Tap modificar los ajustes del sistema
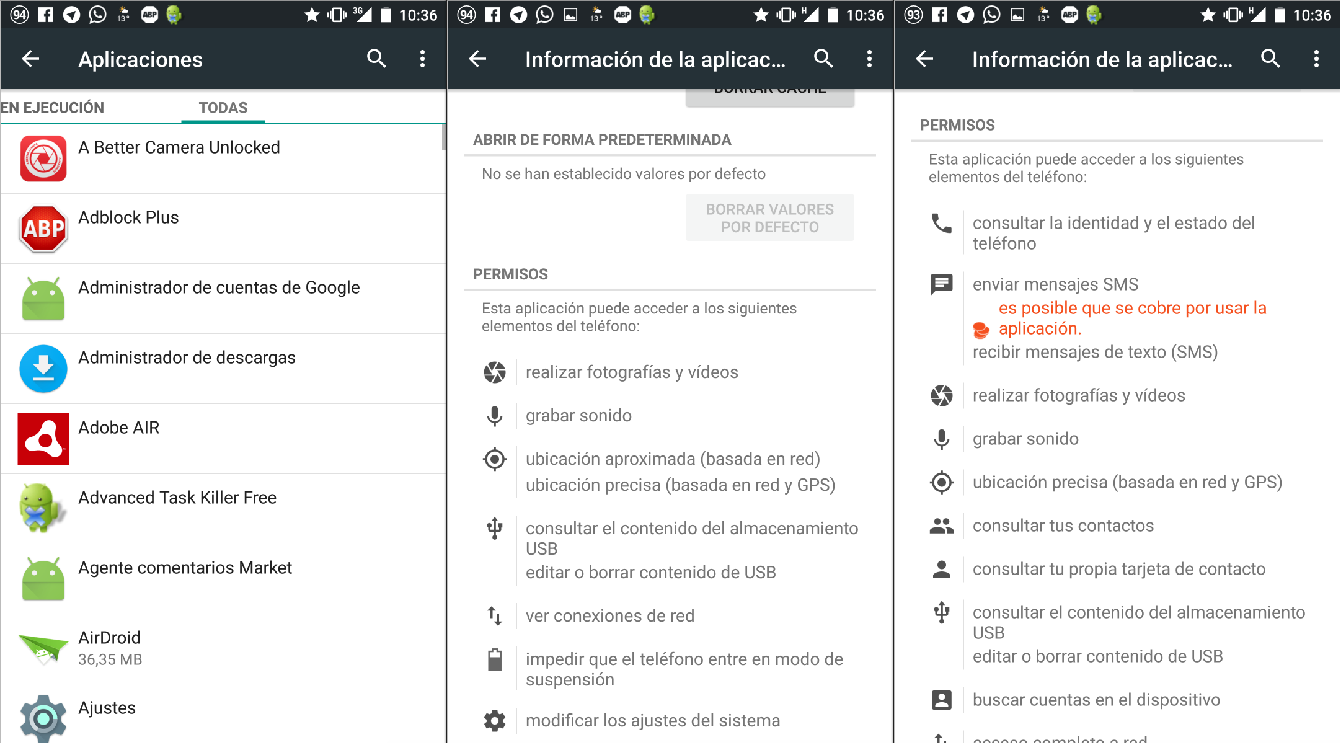 coord(653,720)
